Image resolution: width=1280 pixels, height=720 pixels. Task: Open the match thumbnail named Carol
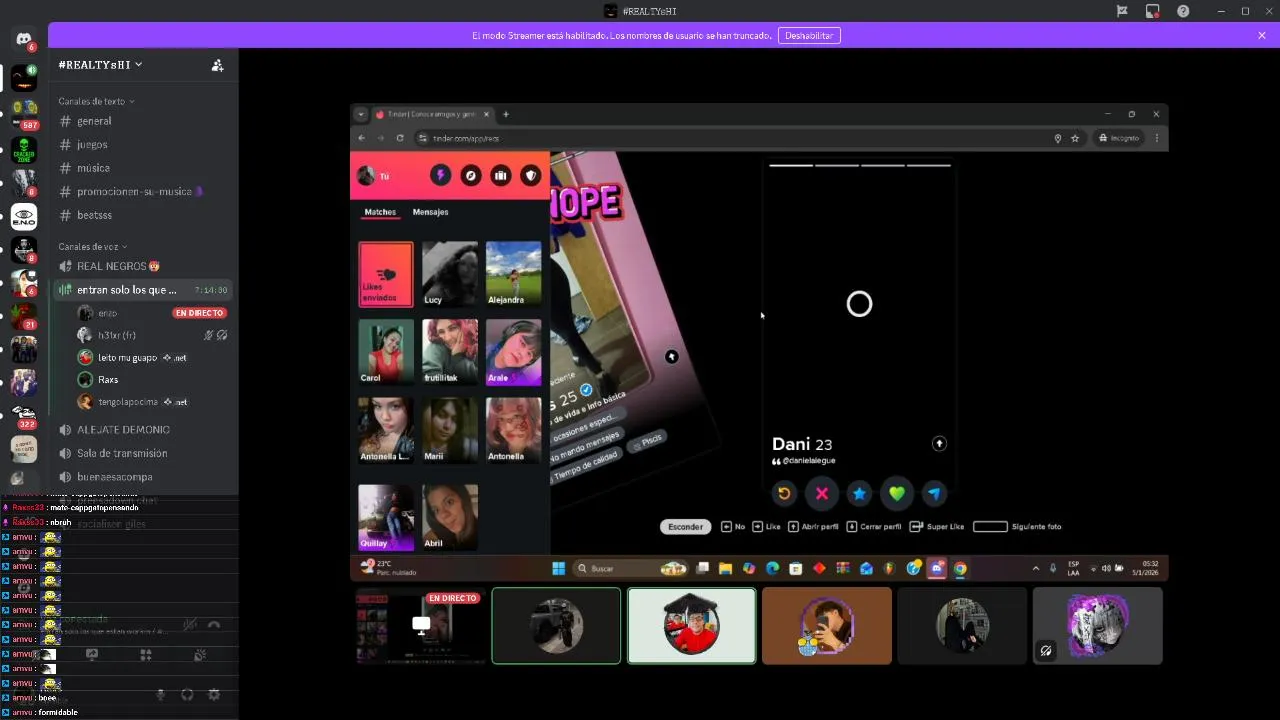tap(386, 352)
